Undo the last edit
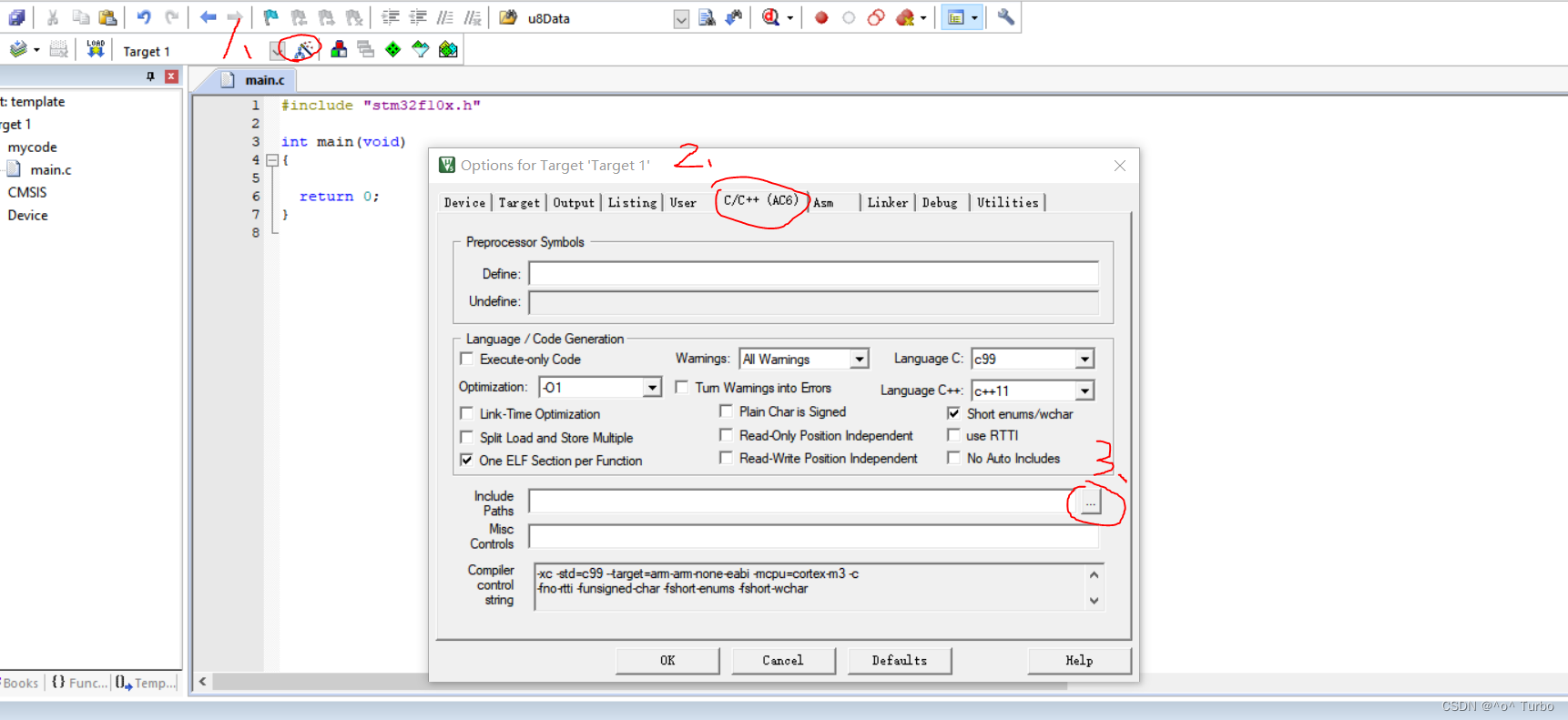The height and width of the screenshot is (720, 1568). (144, 17)
